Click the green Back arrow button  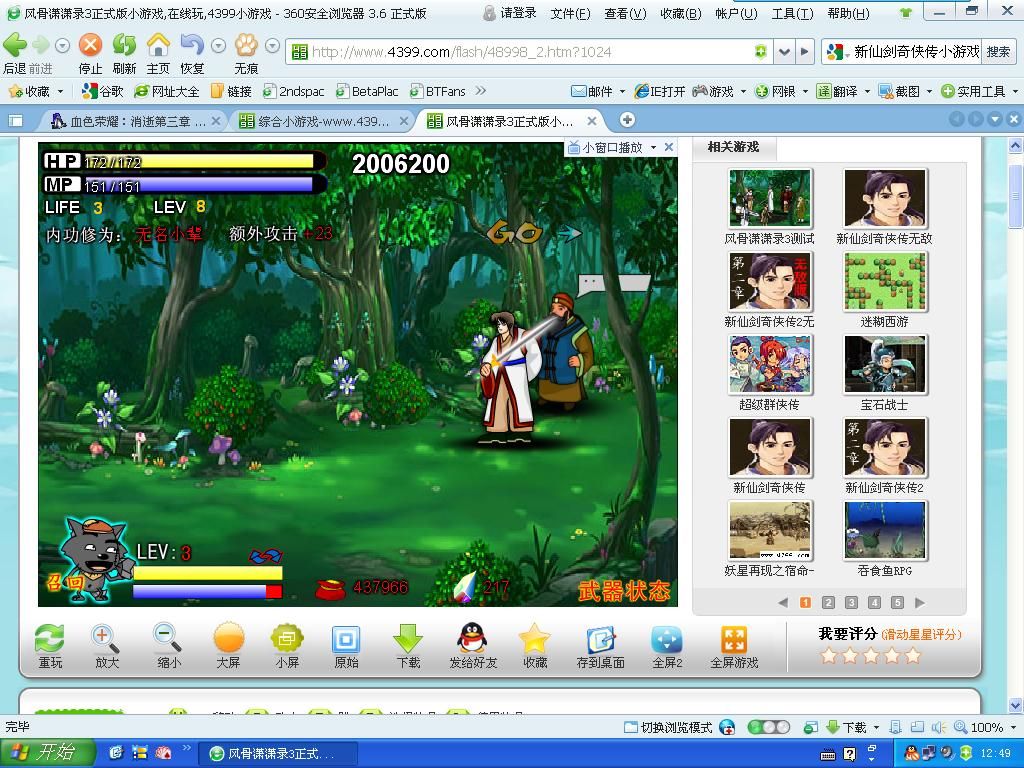14,46
